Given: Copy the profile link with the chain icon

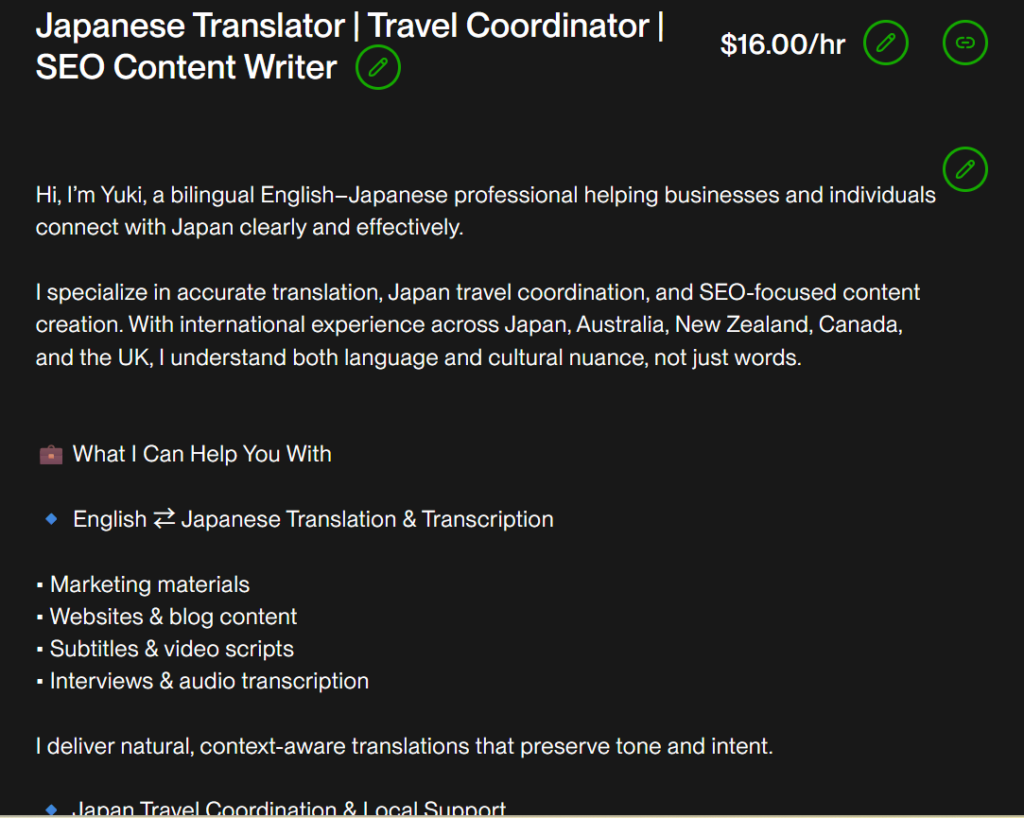Looking at the screenshot, I should click(965, 43).
